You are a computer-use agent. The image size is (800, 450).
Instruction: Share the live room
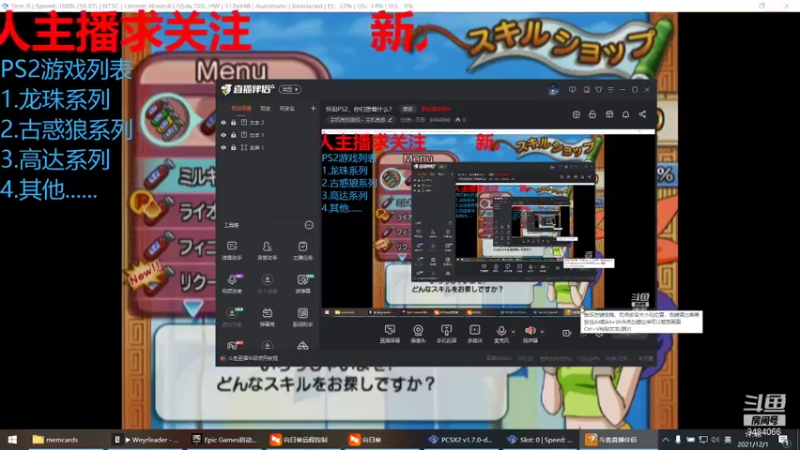point(642,114)
